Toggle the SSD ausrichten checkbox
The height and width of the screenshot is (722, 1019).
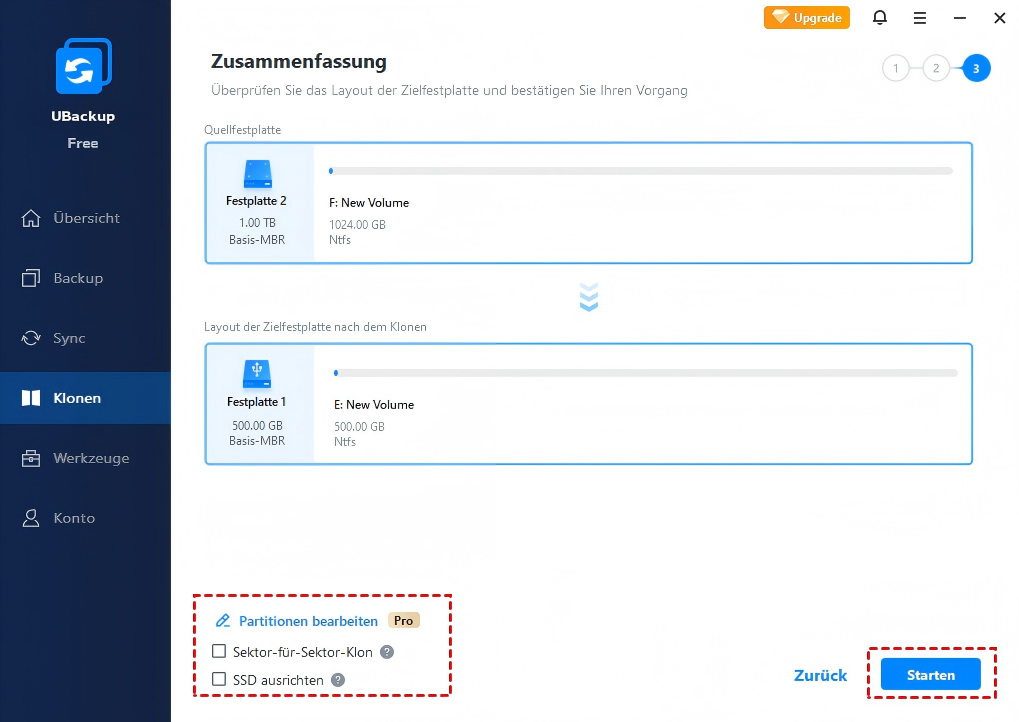220,680
